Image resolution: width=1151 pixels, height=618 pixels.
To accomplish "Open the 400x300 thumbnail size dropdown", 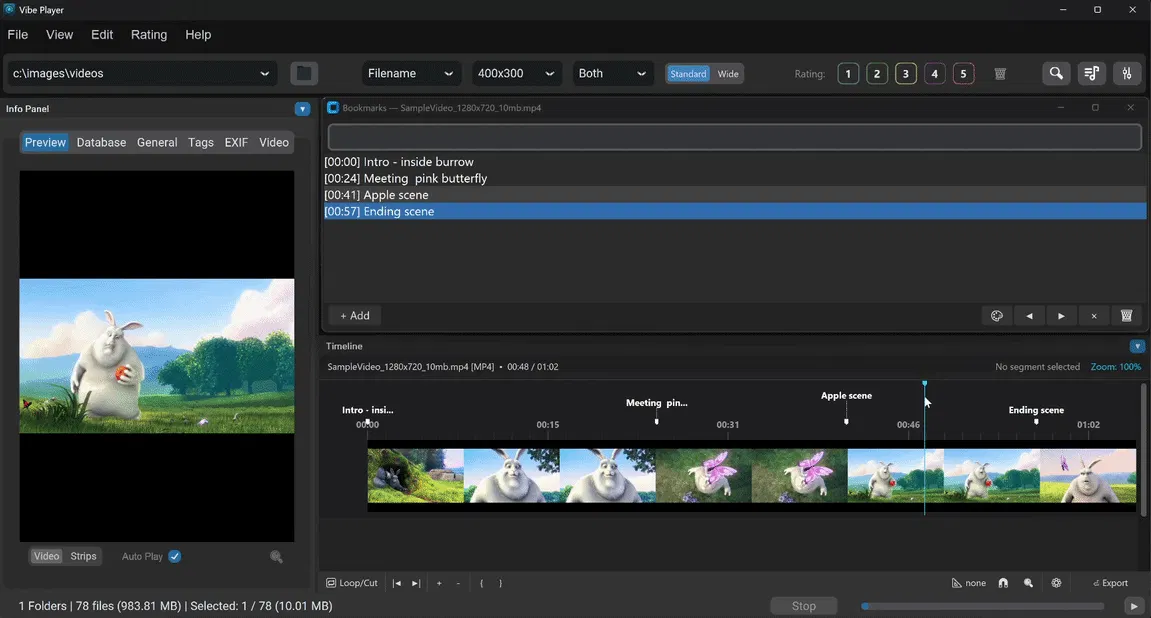I will coord(516,73).
